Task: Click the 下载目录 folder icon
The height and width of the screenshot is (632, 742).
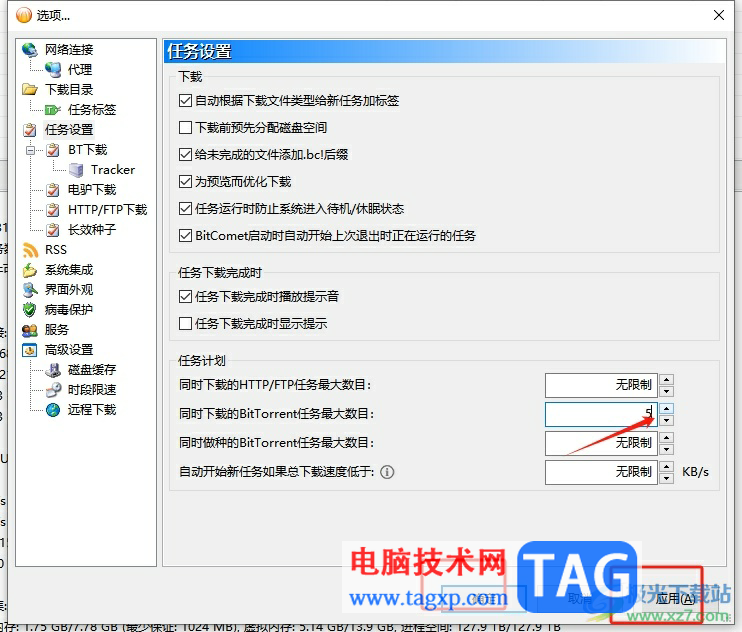Action: pyautogui.click(x=29, y=89)
